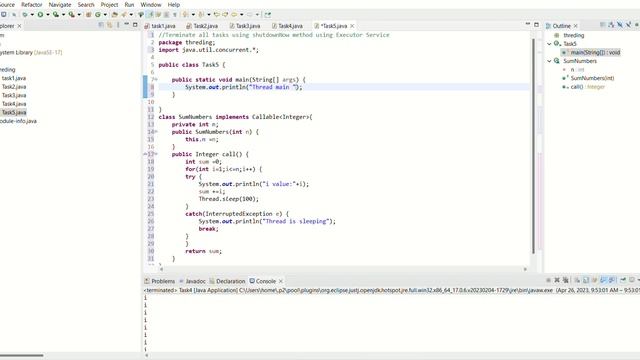Collapse the Task5 node in Outline
Image resolution: width=640 pixels, height=360 pixels.
click(x=549, y=44)
